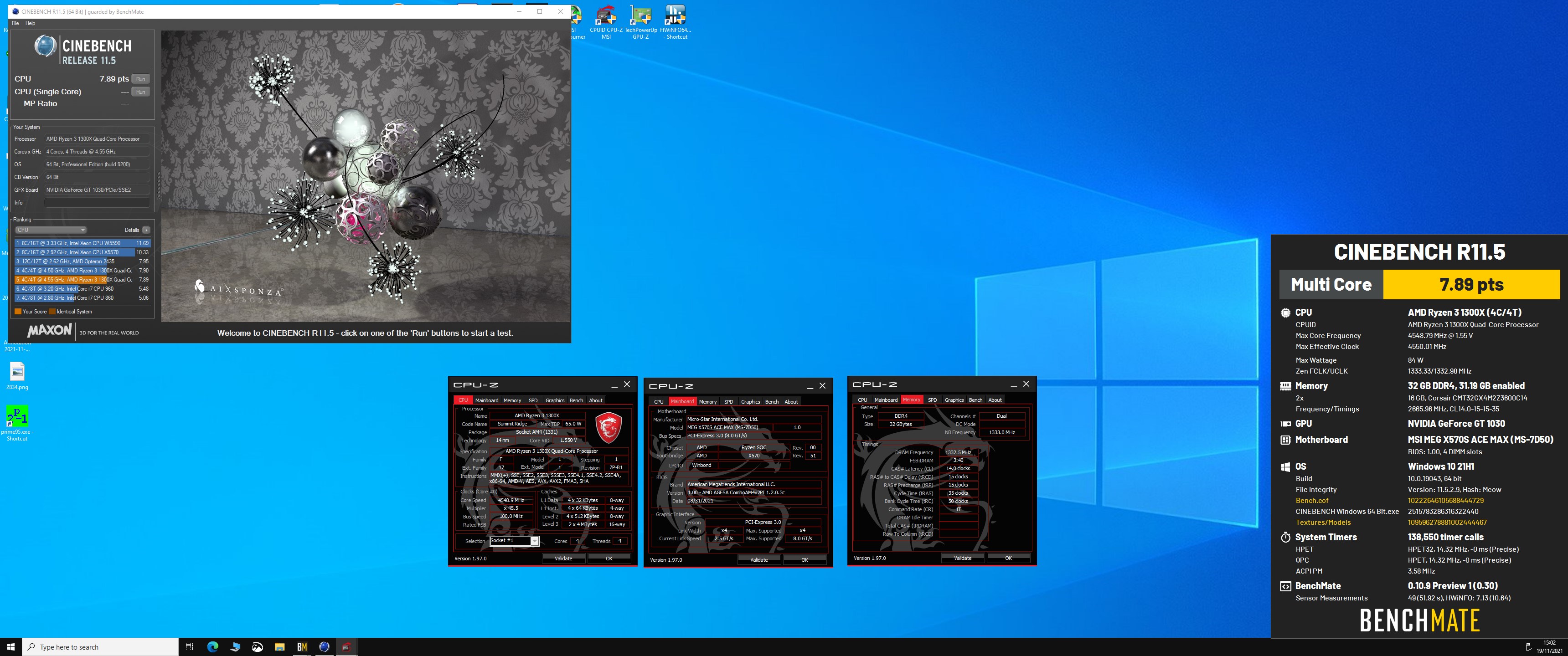
Task: Click the Cinebench globe logo
Action: click(x=45, y=46)
